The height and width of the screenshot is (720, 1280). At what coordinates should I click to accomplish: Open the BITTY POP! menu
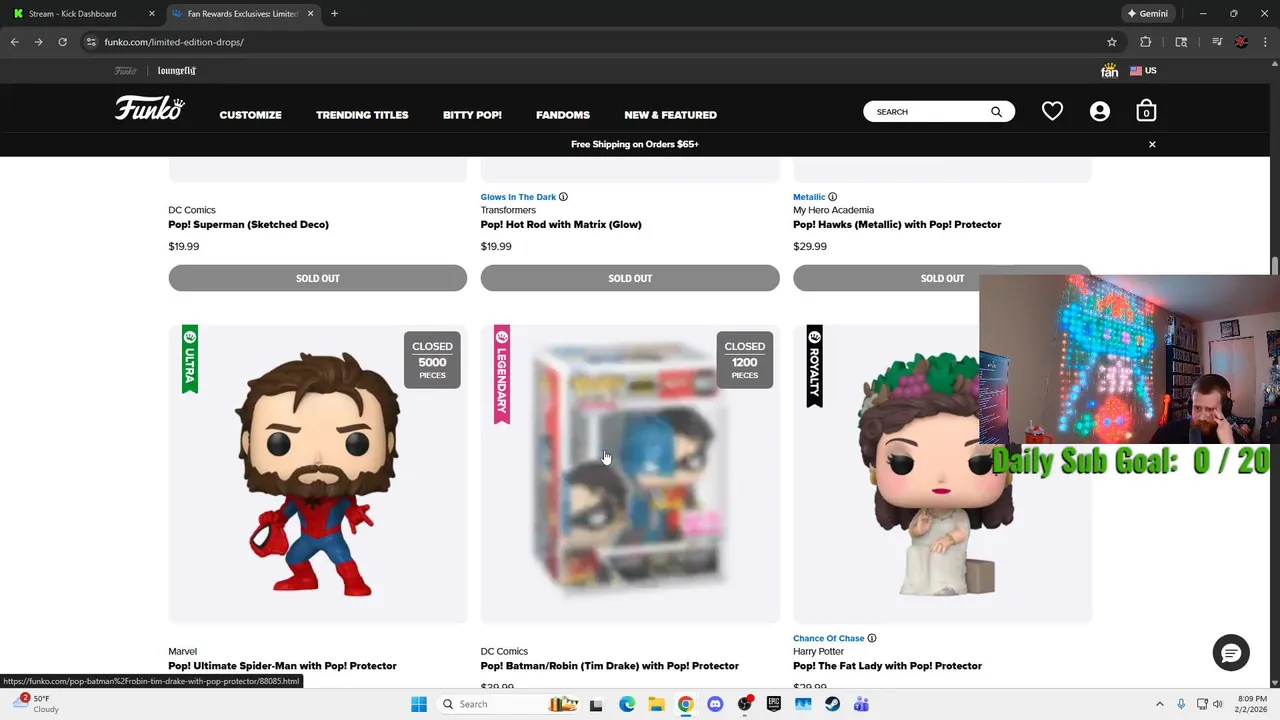click(472, 115)
